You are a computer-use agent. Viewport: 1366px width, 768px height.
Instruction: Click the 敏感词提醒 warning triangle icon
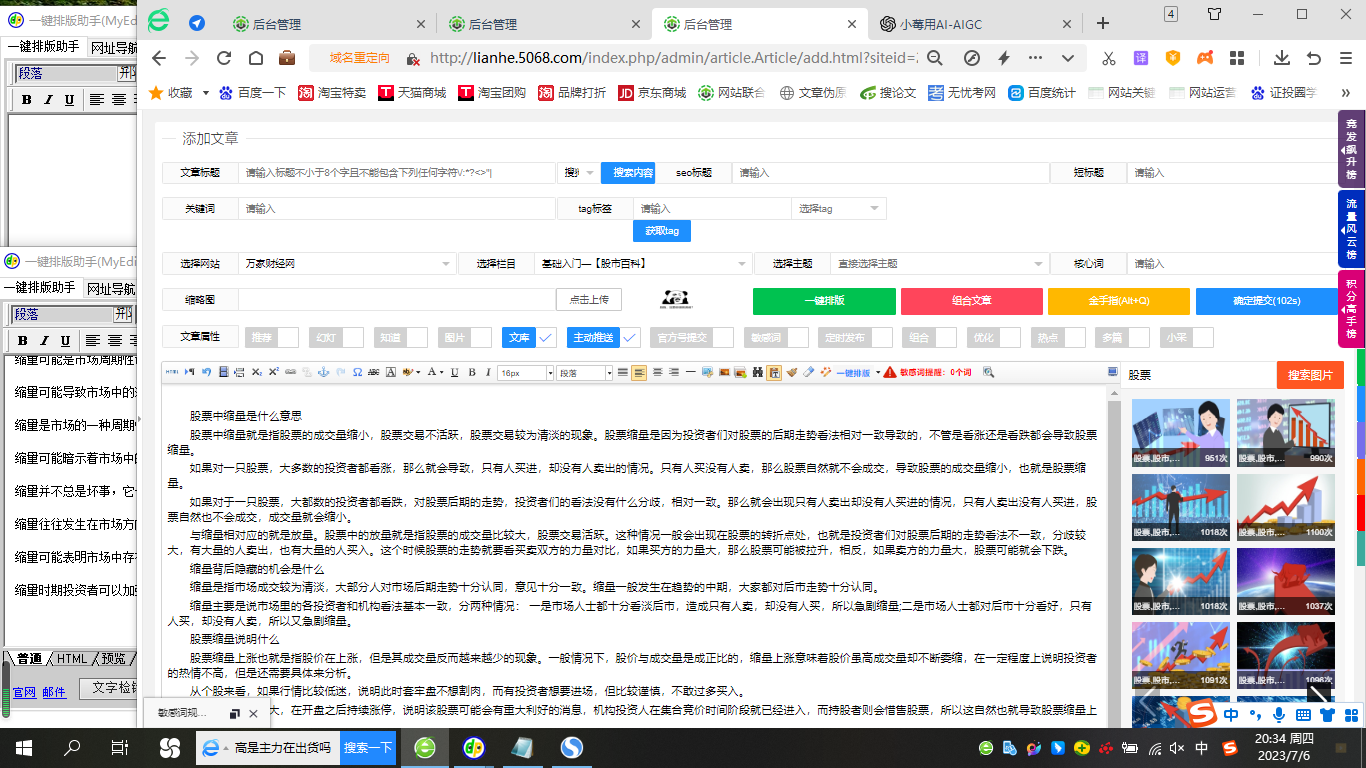[889, 372]
